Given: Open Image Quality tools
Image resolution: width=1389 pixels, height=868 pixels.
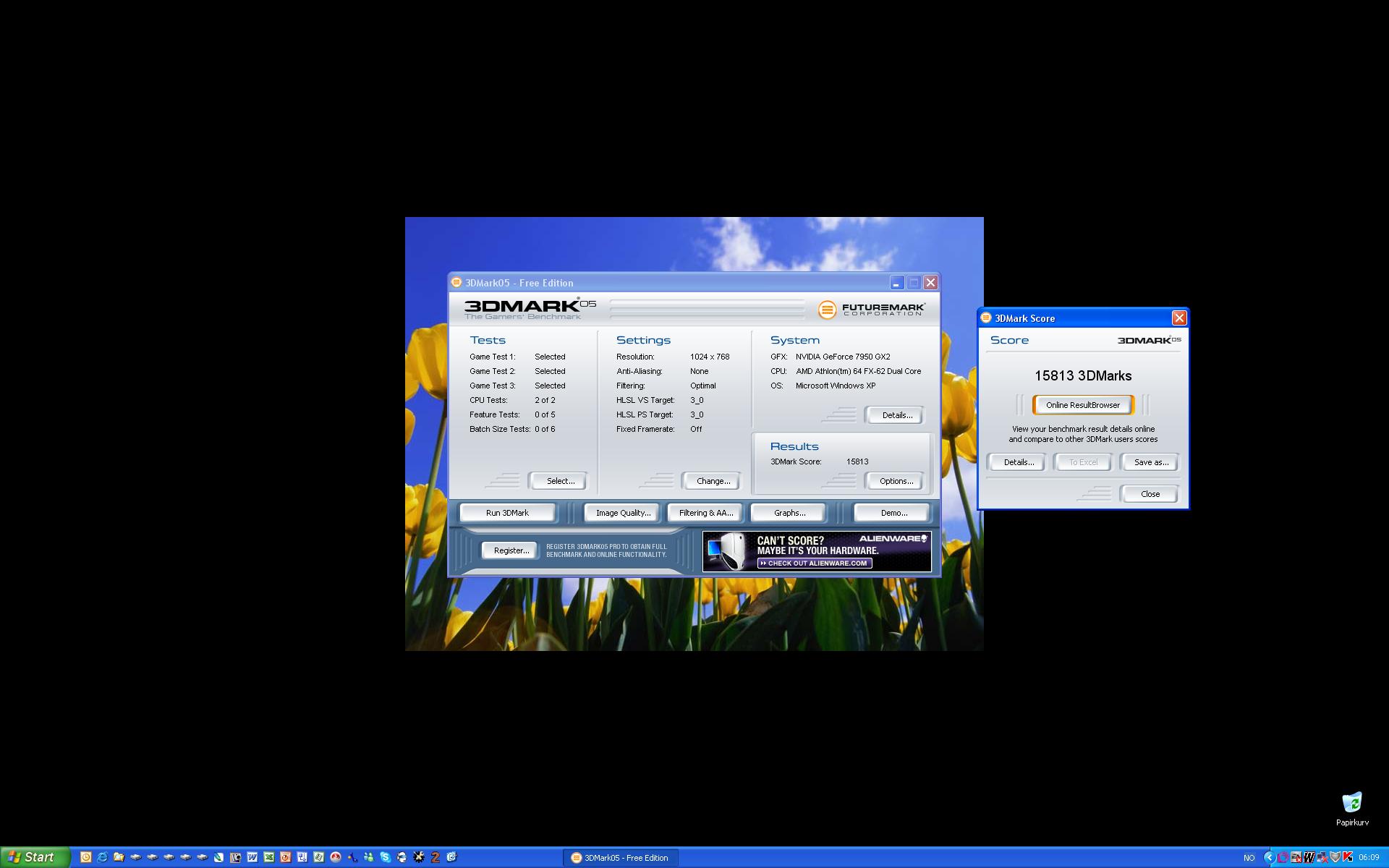Looking at the screenshot, I should click(x=622, y=513).
